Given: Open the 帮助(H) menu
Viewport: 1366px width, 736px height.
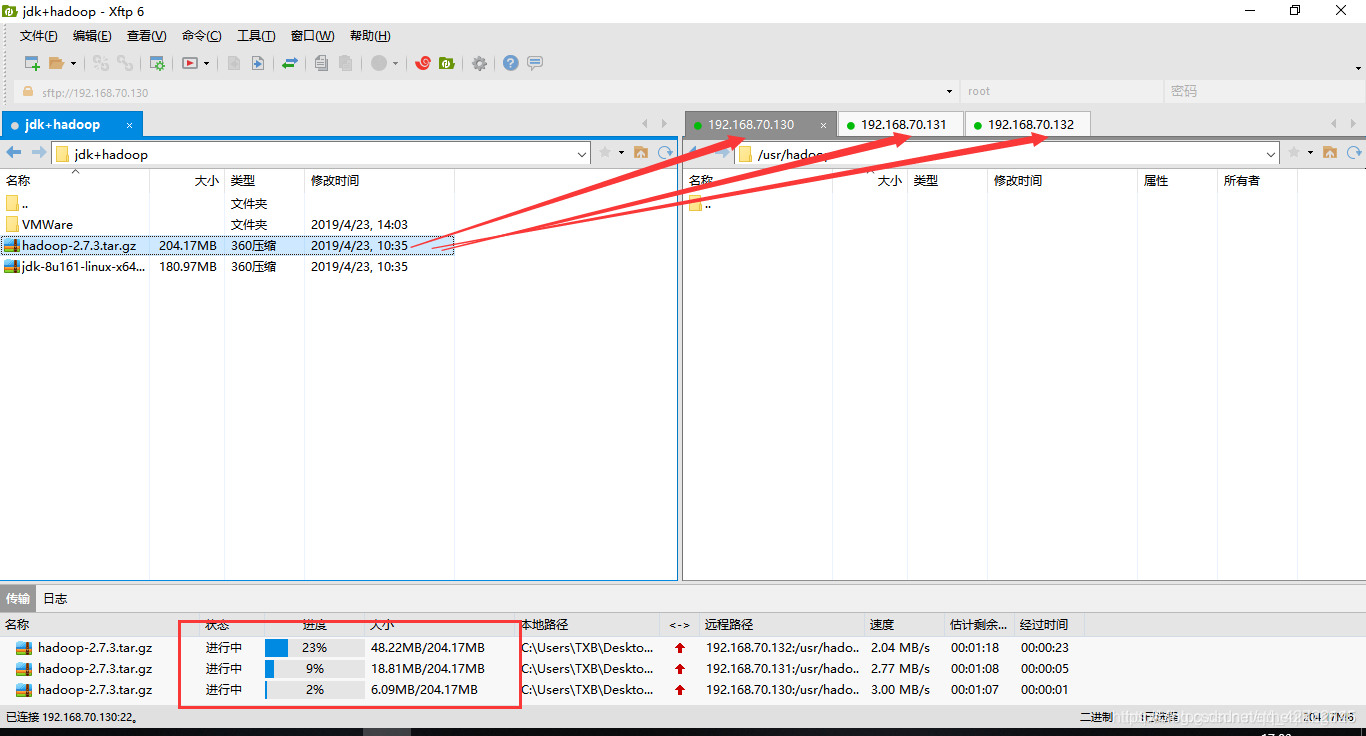Looking at the screenshot, I should [x=370, y=36].
